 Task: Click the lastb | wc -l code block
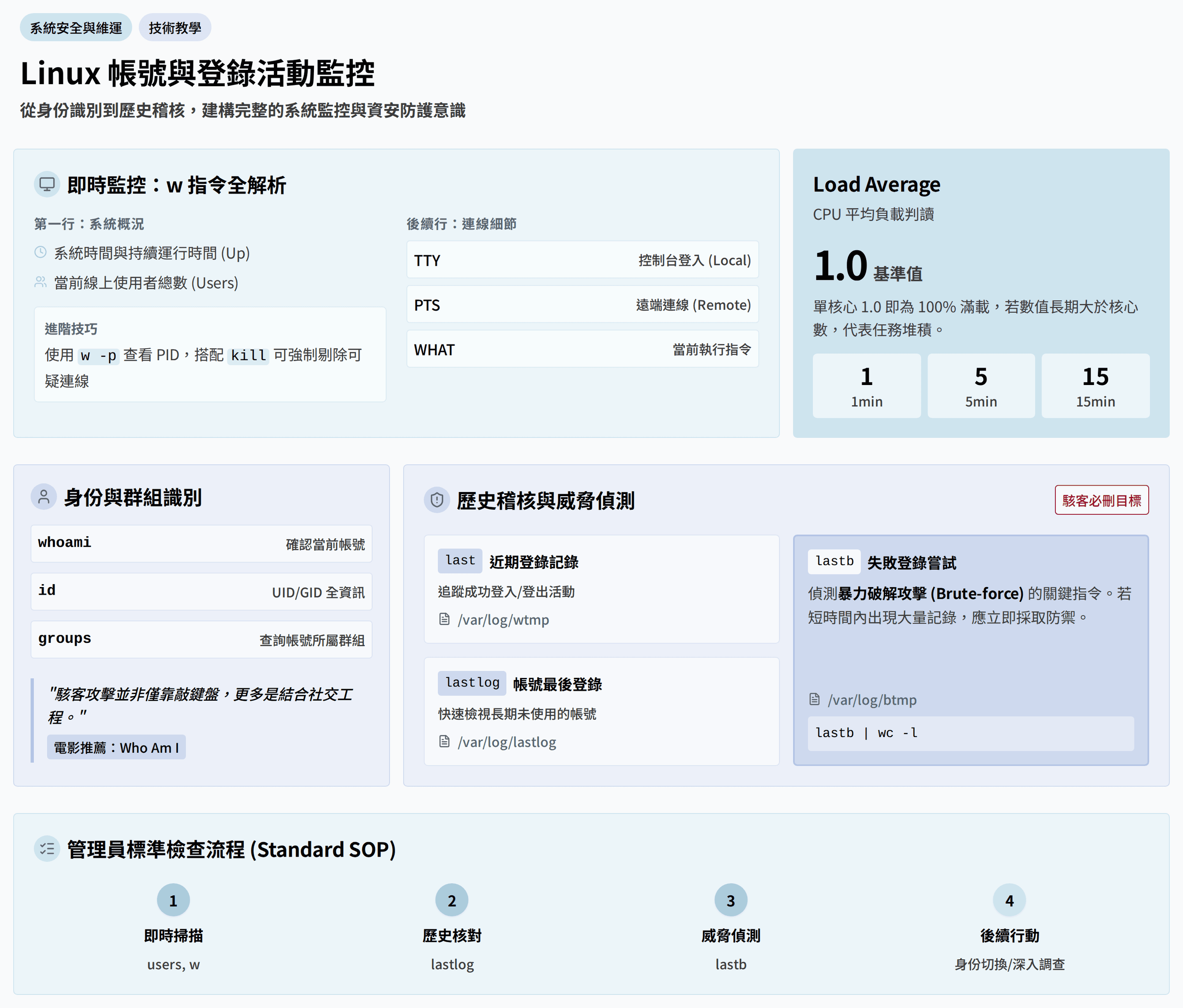pos(970,733)
